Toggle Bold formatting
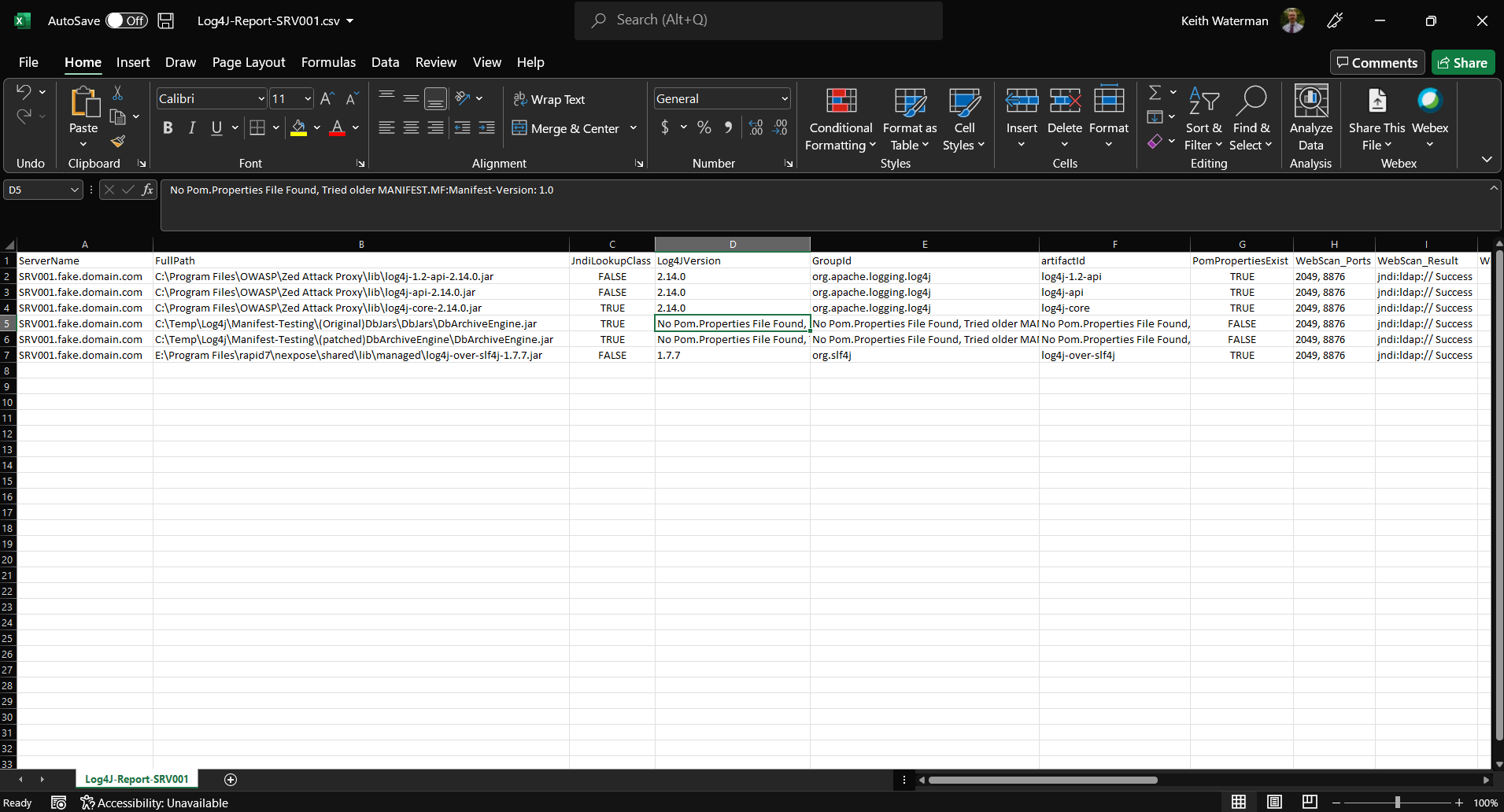This screenshot has width=1504, height=812. coord(168,127)
